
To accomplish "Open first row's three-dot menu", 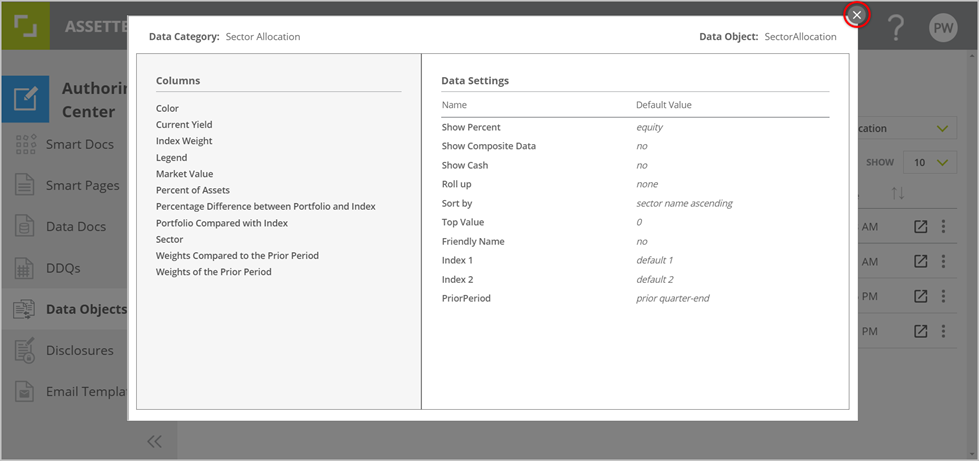I will click(943, 227).
